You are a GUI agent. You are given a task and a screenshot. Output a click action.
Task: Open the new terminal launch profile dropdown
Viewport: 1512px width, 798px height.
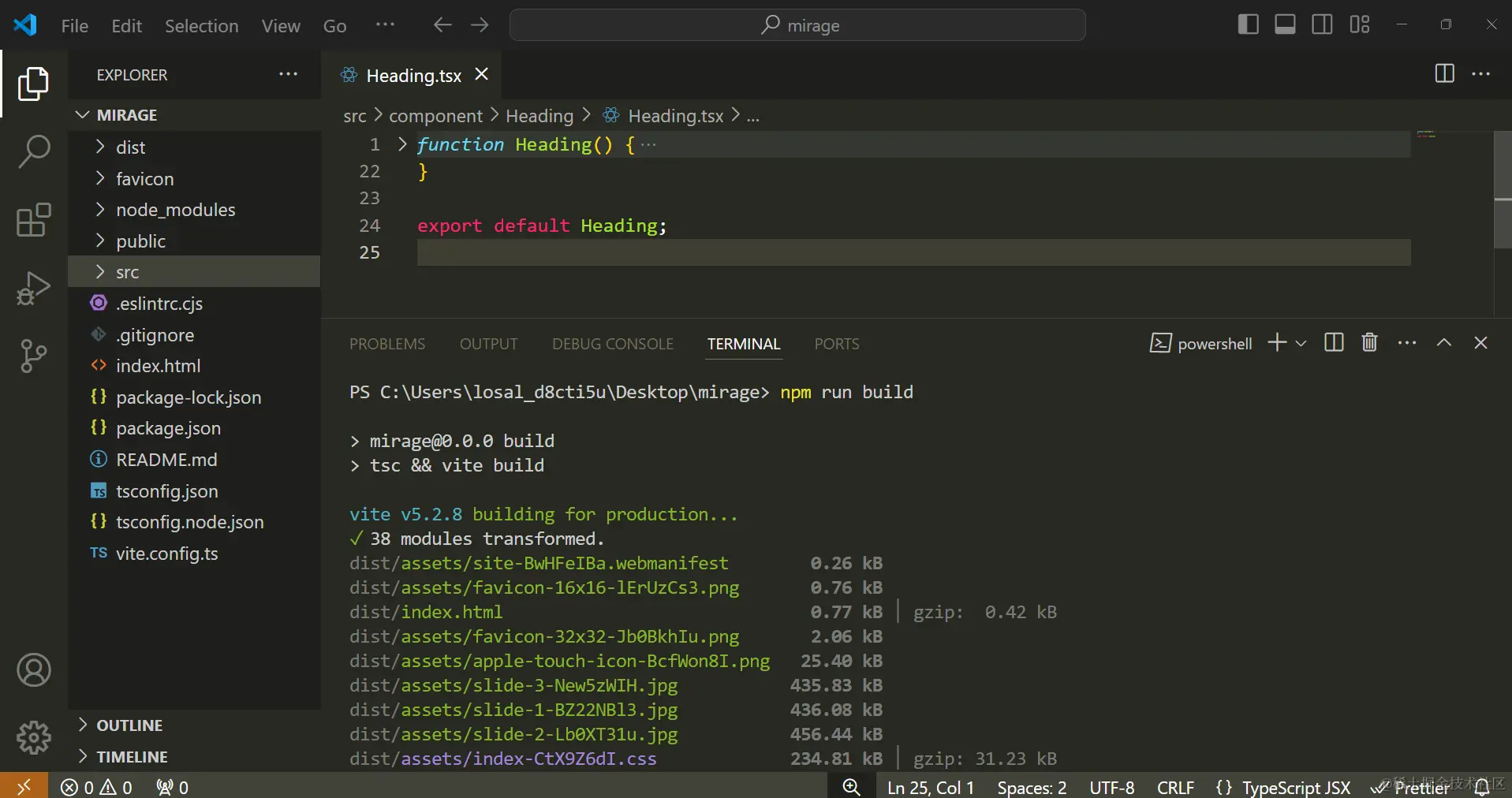pos(1301,344)
